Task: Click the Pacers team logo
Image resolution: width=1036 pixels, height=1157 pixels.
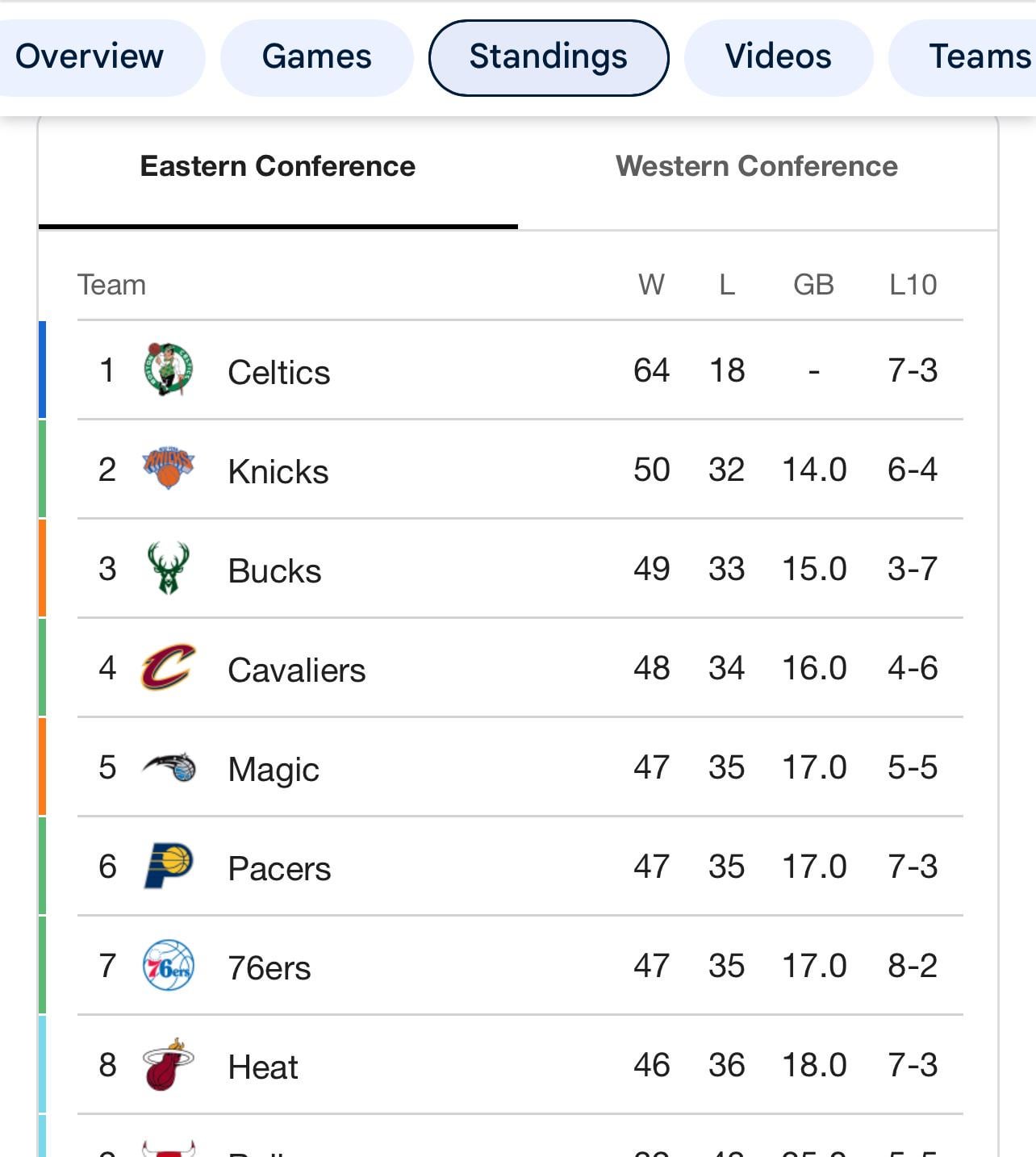Action: click(x=168, y=866)
